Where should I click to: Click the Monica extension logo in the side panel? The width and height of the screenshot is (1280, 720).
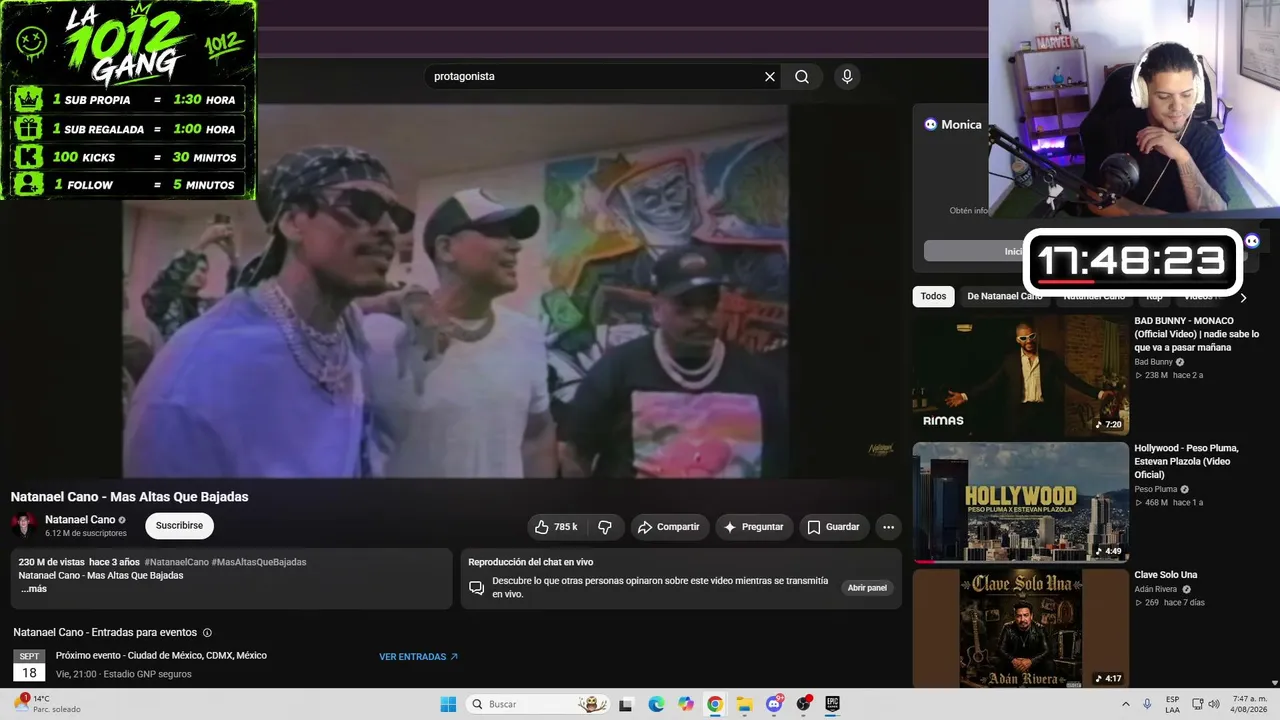(x=931, y=125)
